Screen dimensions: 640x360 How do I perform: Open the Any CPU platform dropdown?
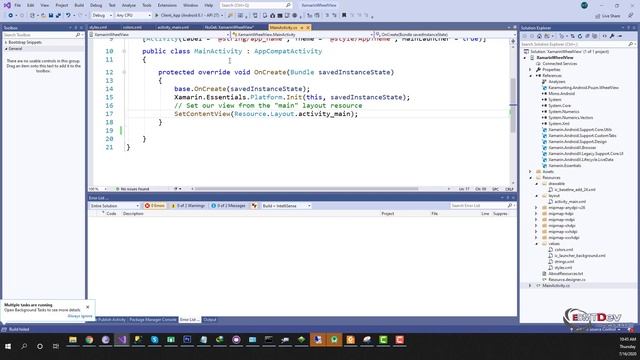point(133,16)
